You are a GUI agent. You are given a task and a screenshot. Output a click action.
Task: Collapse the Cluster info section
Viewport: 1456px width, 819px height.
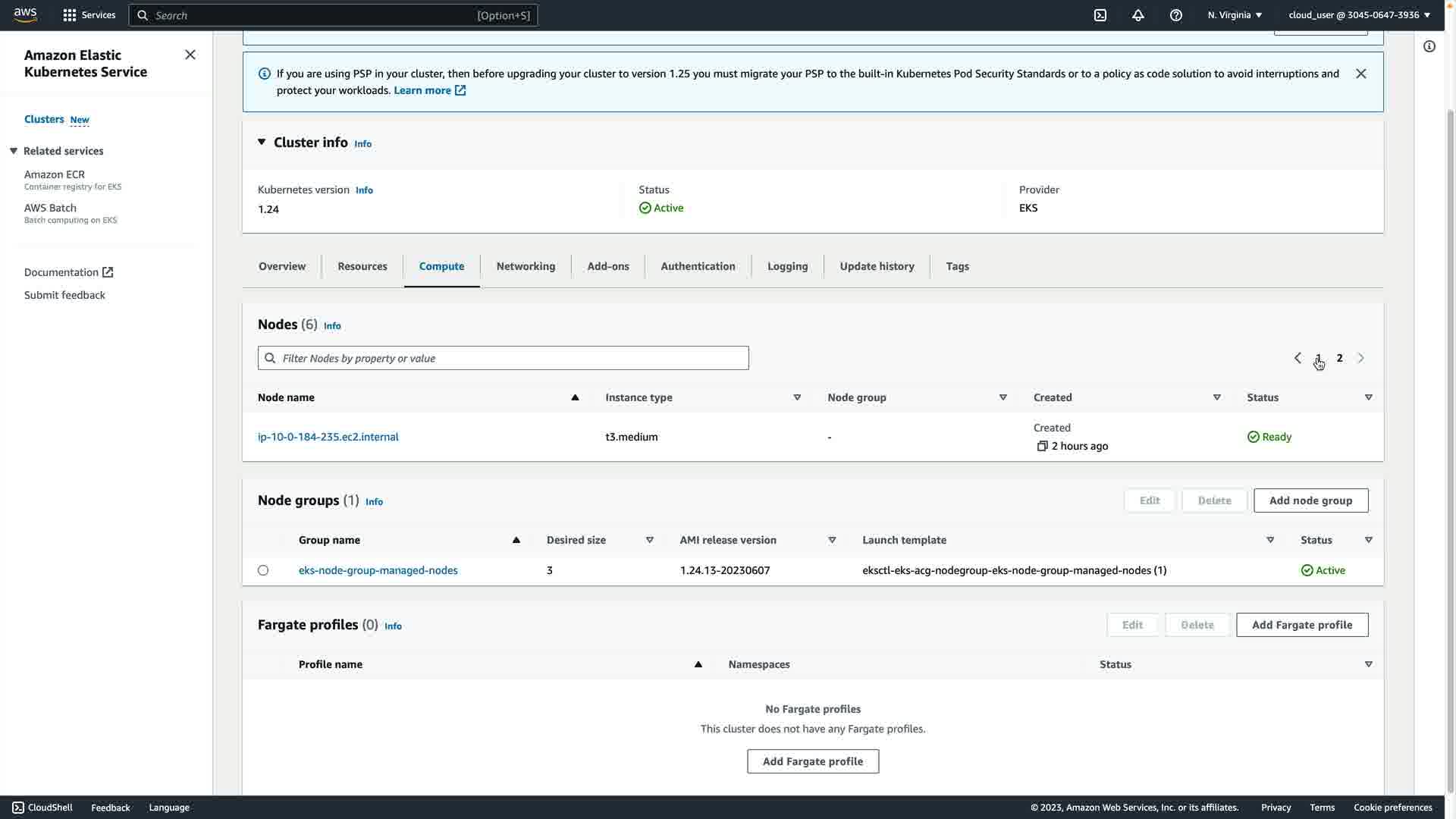(x=262, y=142)
